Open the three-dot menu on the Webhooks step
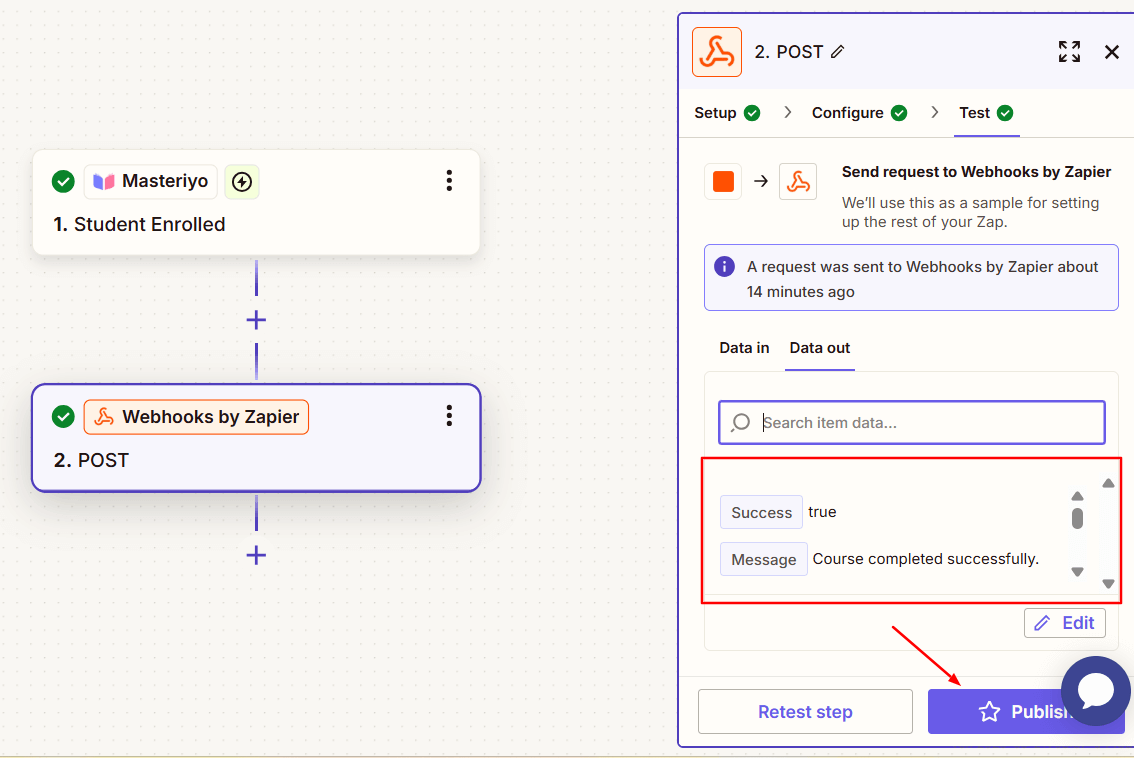 449,416
